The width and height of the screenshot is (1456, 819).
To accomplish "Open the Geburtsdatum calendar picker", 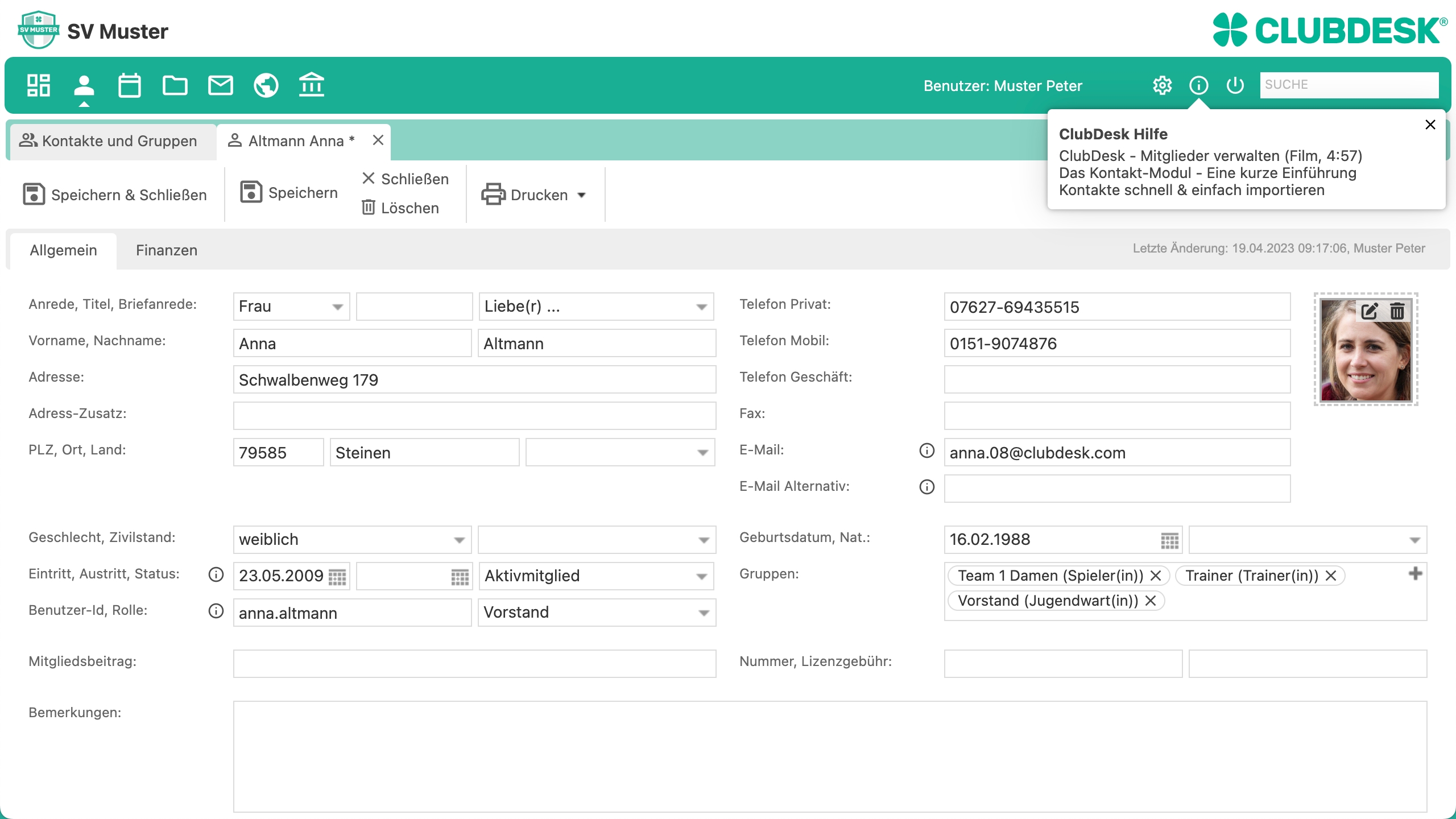I will tap(1169, 540).
